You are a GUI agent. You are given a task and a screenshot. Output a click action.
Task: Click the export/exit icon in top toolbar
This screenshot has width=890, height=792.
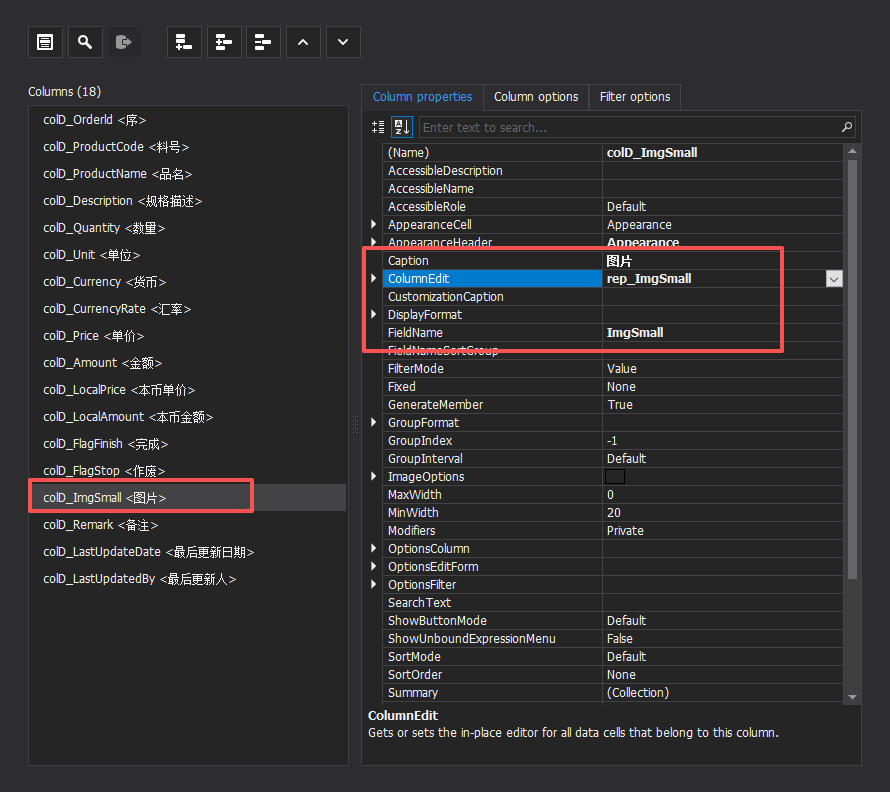click(x=123, y=41)
